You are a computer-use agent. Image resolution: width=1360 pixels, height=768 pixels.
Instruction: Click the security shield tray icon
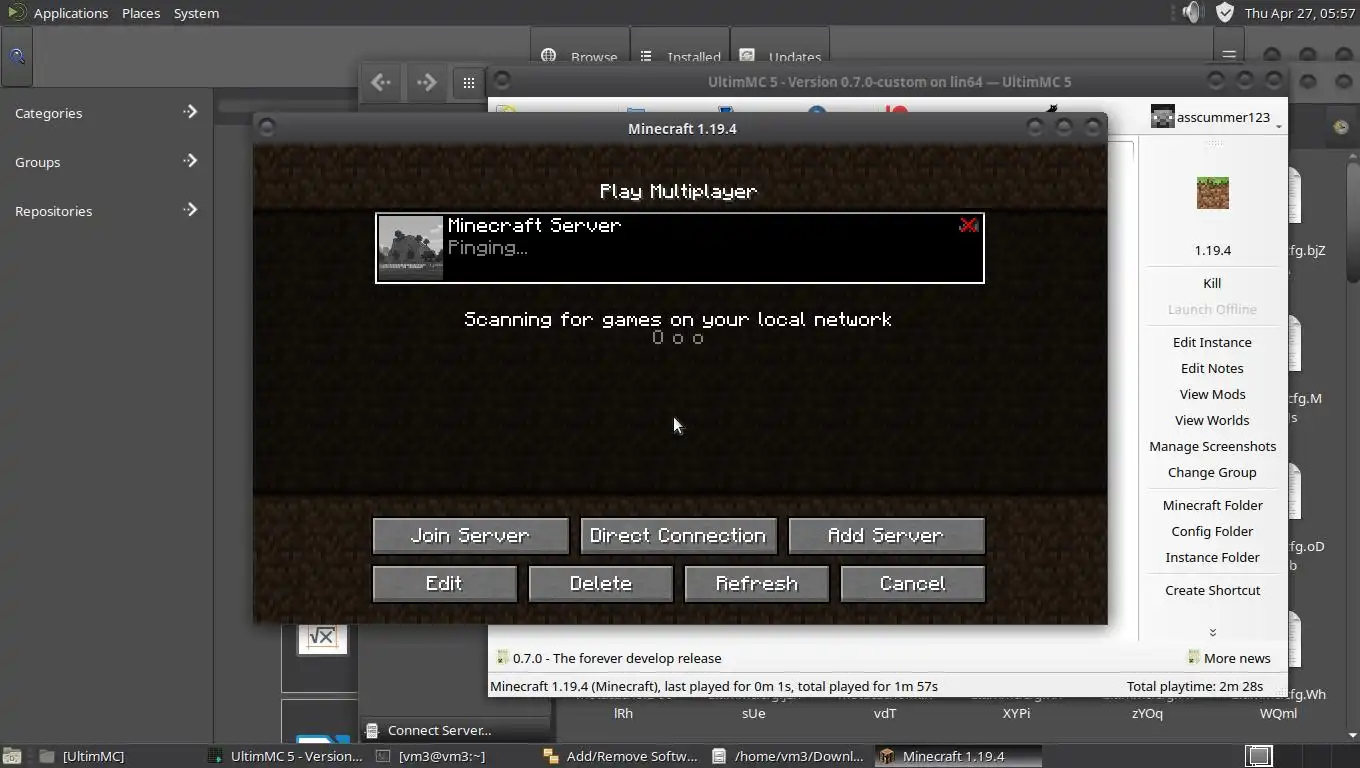[x=1225, y=12]
